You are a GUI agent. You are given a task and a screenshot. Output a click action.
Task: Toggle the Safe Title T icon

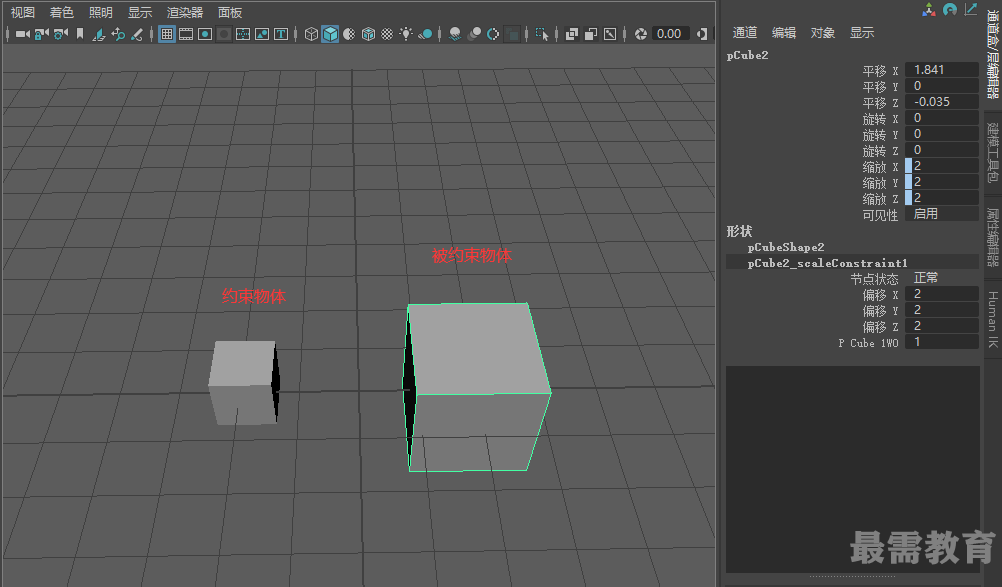pos(281,34)
